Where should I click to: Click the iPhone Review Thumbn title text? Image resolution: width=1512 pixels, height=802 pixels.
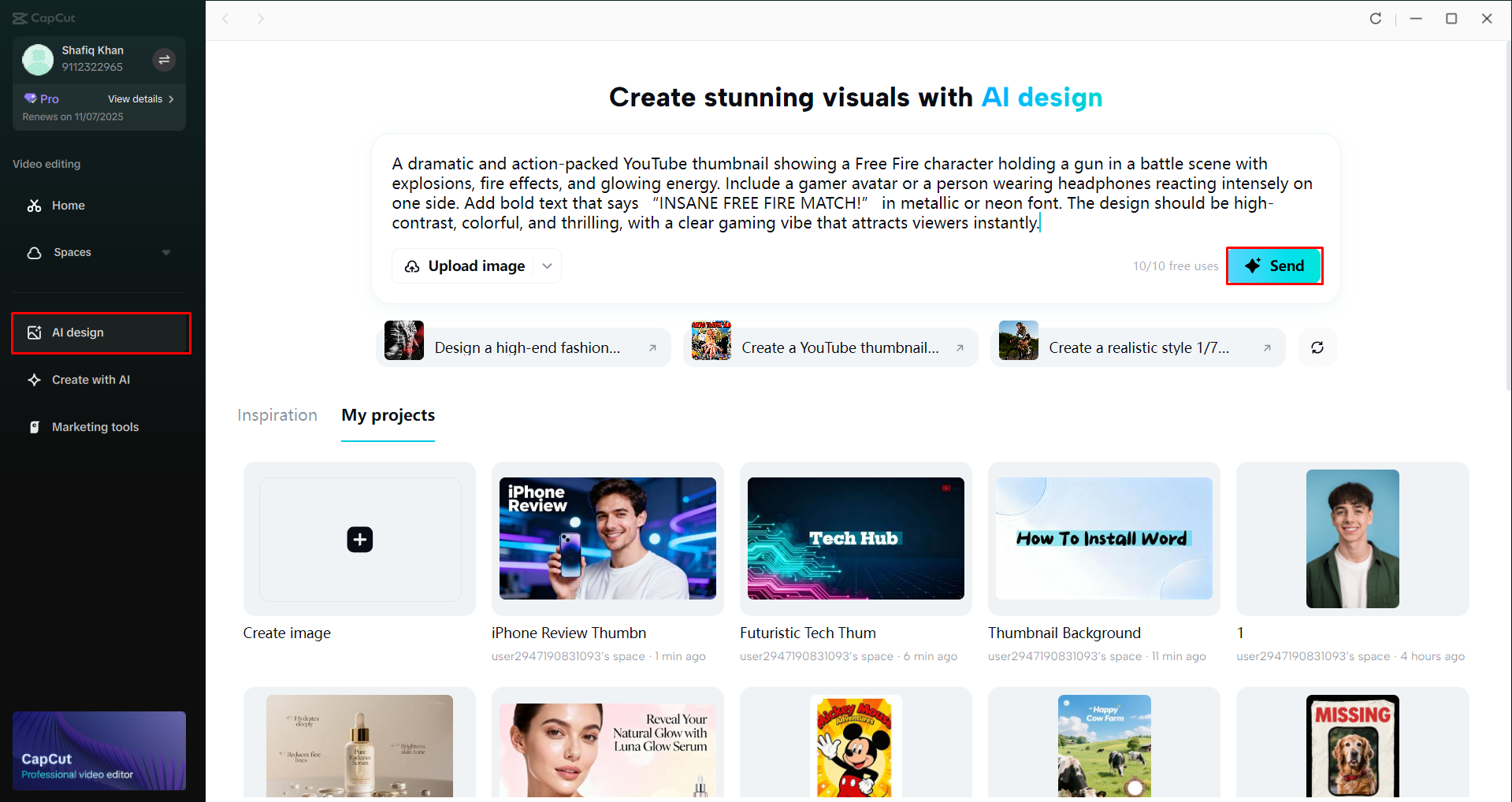569,633
